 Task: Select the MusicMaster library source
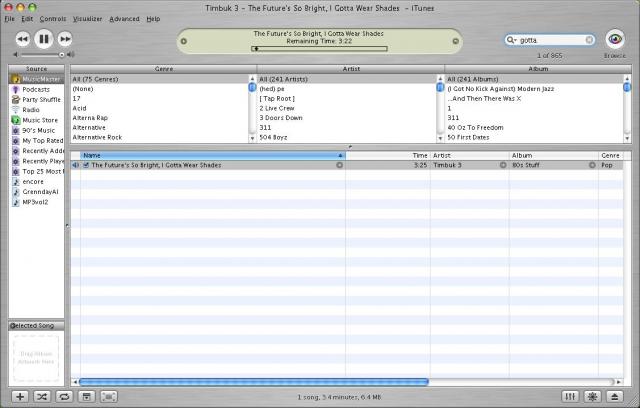coord(36,79)
